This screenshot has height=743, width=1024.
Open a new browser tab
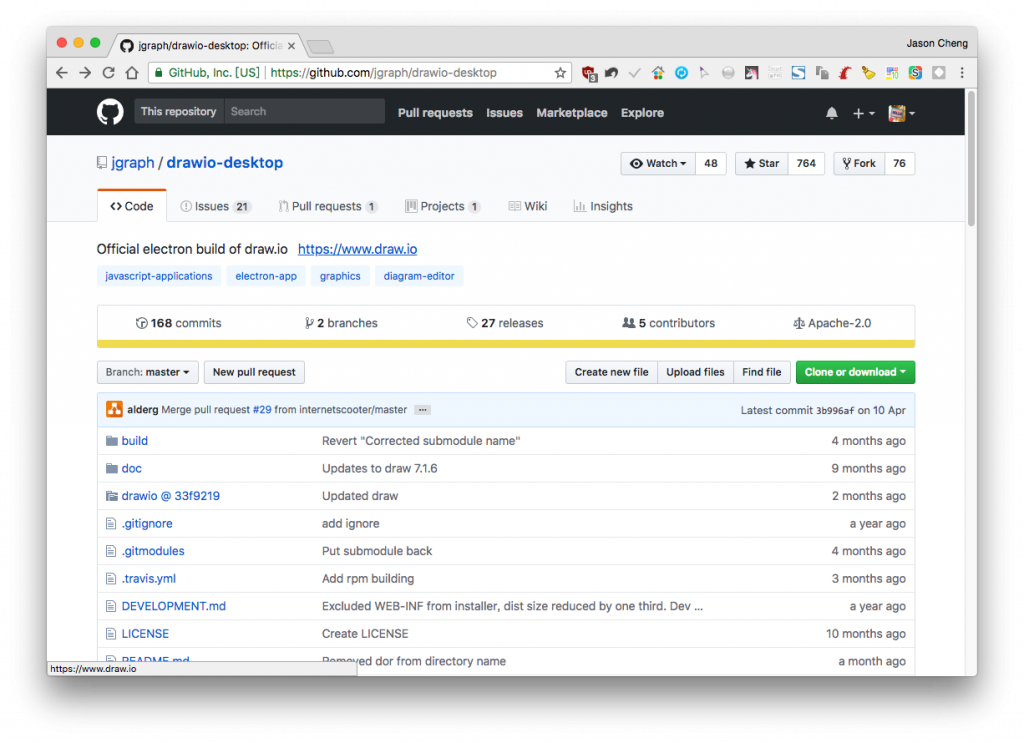click(320, 46)
